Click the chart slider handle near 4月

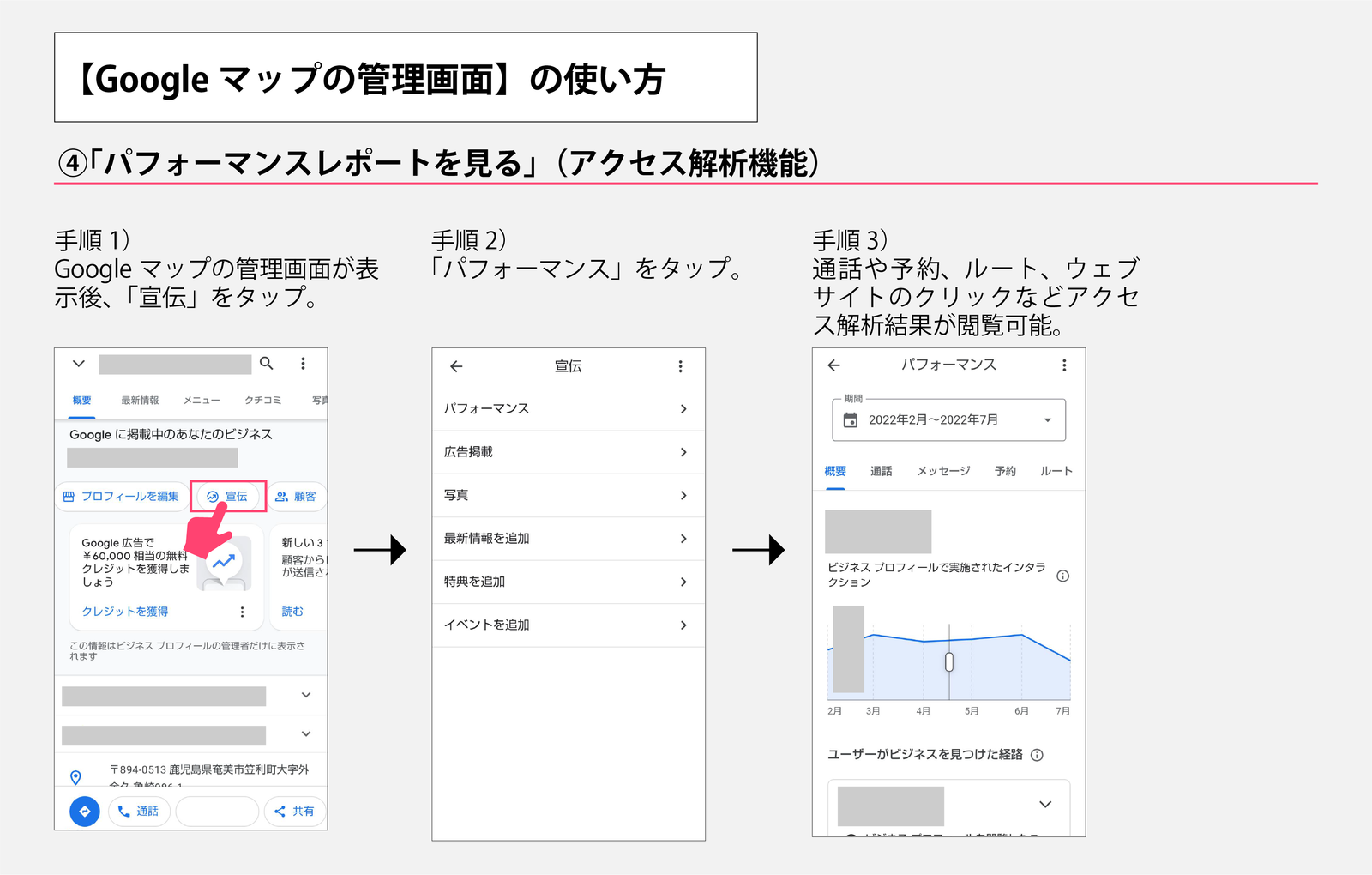pyautogui.click(x=949, y=661)
